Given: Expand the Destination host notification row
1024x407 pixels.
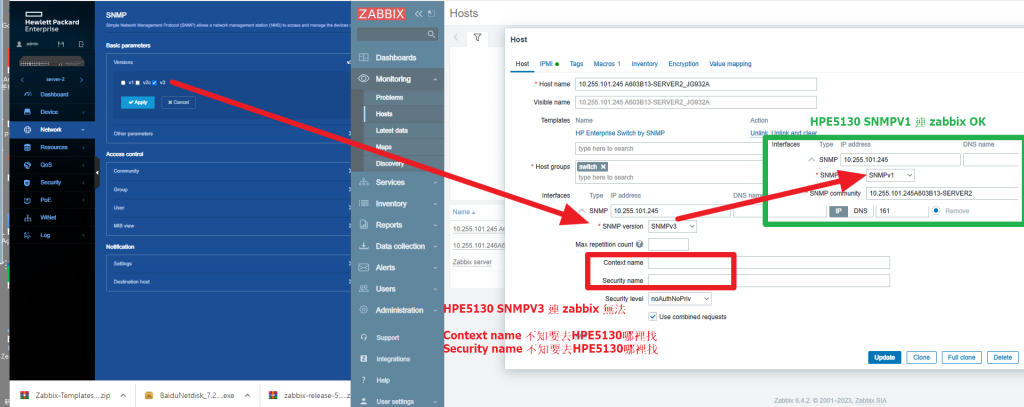Looking at the screenshot, I should coord(228,282).
